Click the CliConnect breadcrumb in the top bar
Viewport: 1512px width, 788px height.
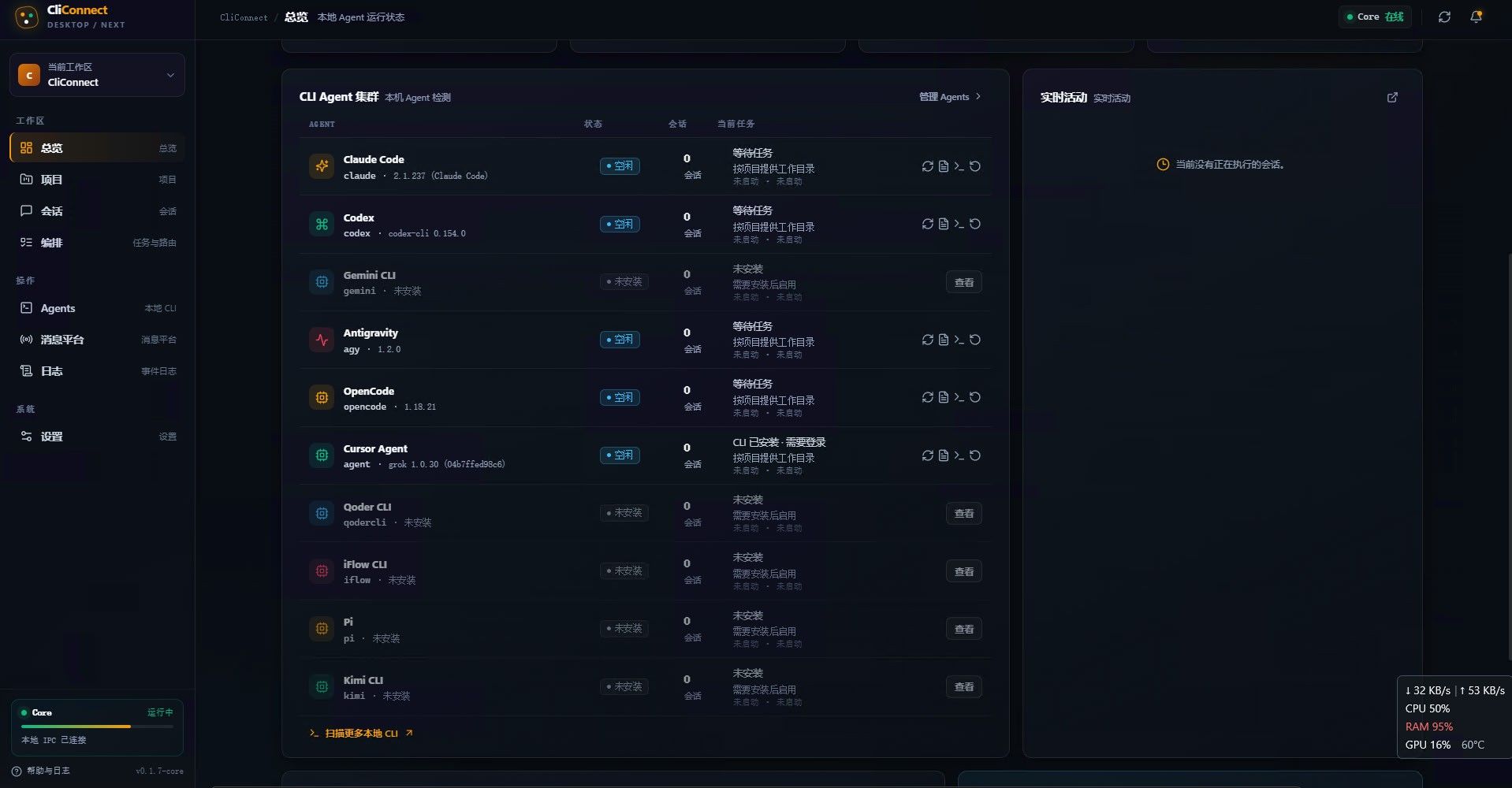point(244,17)
